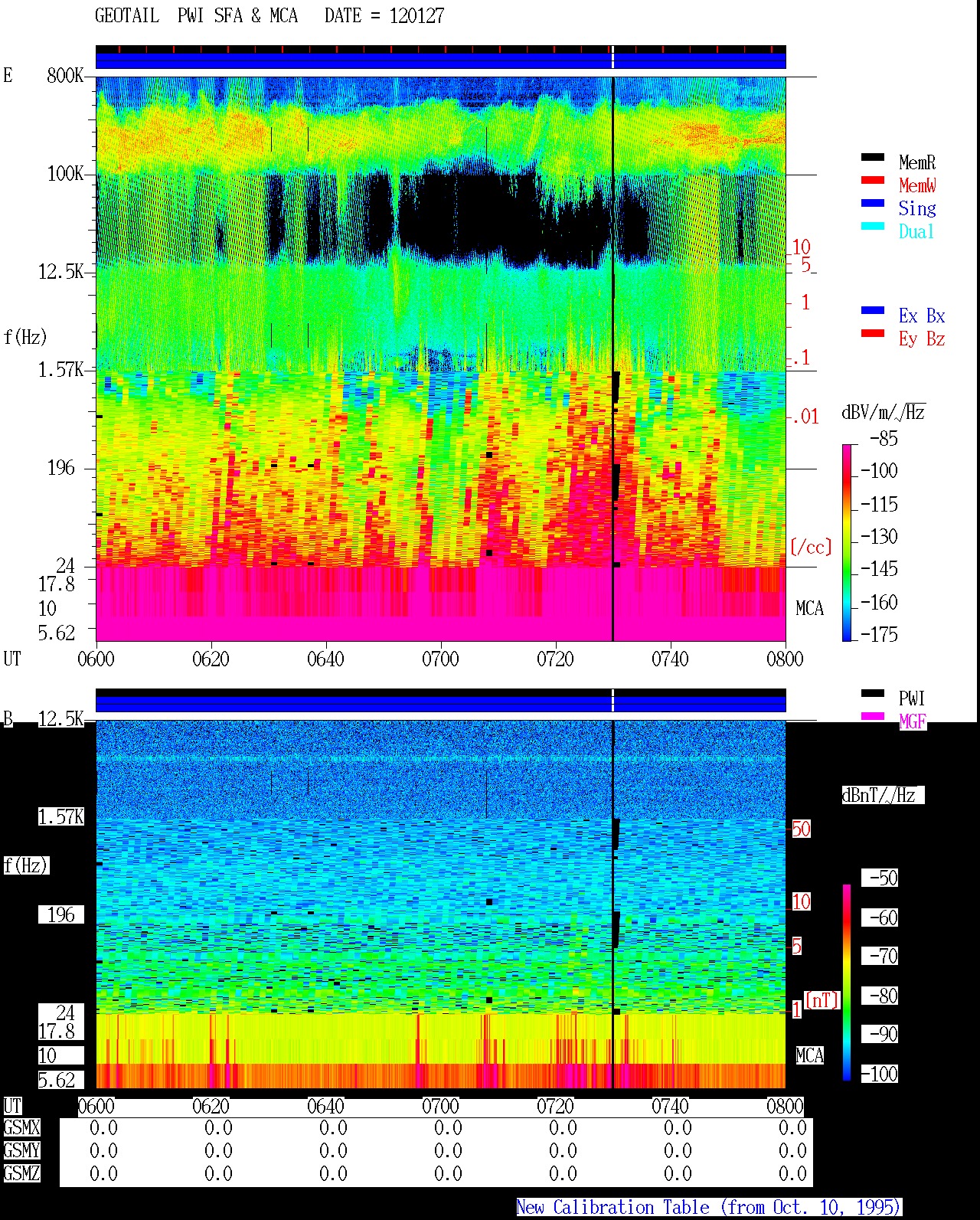
Task: Click the 'MemR' legend label
Action: point(917,162)
